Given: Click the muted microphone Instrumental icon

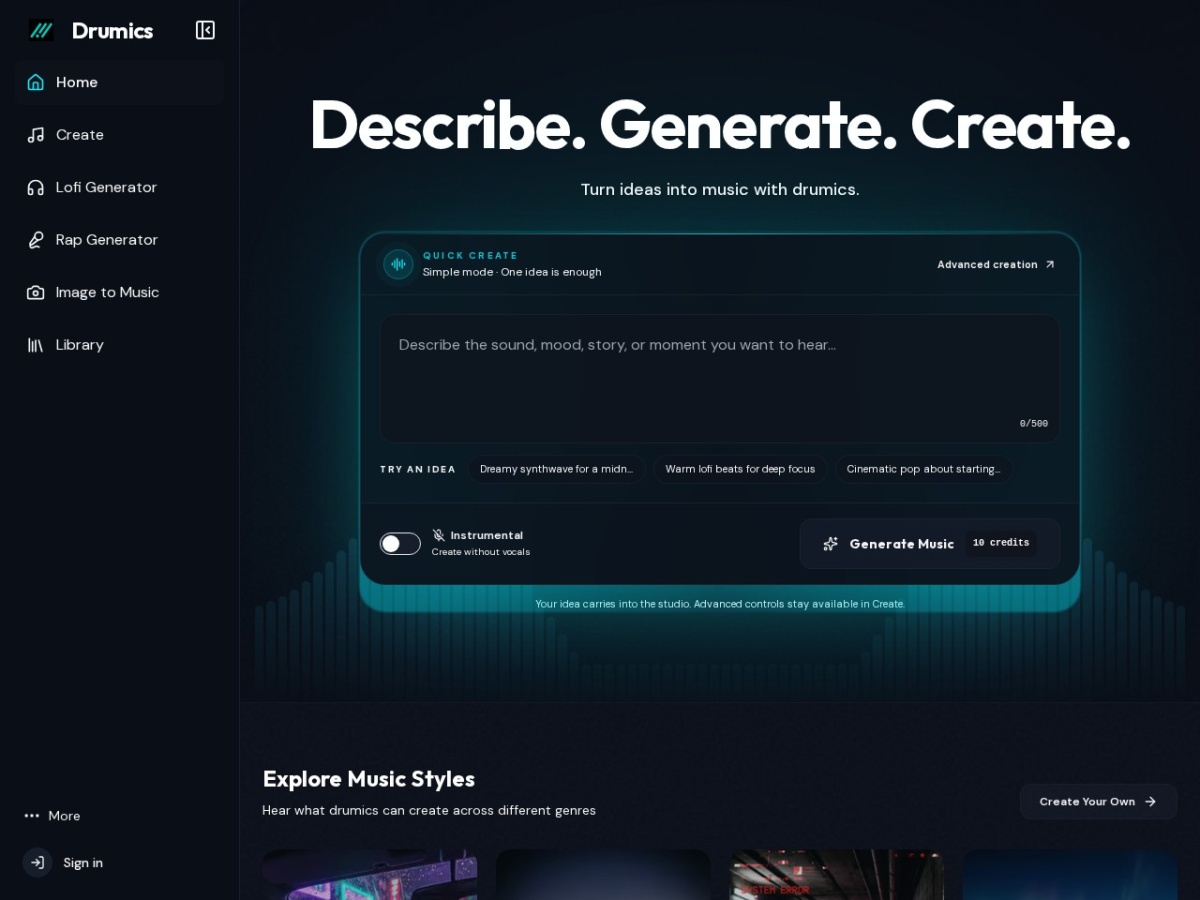Looking at the screenshot, I should (x=438, y=535).
